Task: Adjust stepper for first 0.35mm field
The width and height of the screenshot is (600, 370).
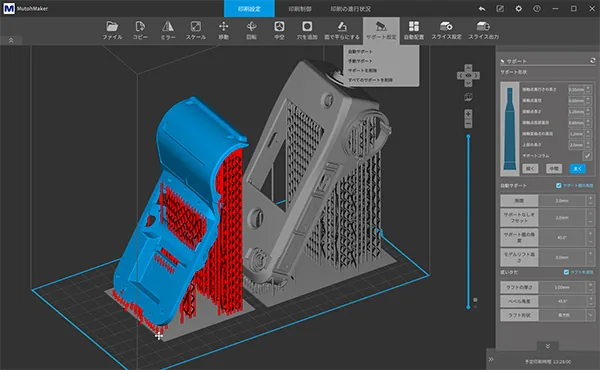Action: pyautogui.click(x=588, y=90)
